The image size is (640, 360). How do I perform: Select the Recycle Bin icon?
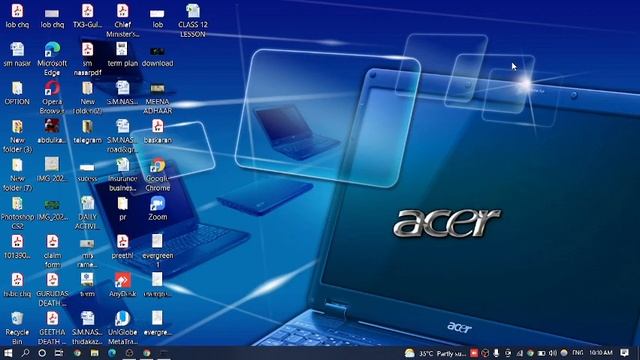[x=17, y=328]
